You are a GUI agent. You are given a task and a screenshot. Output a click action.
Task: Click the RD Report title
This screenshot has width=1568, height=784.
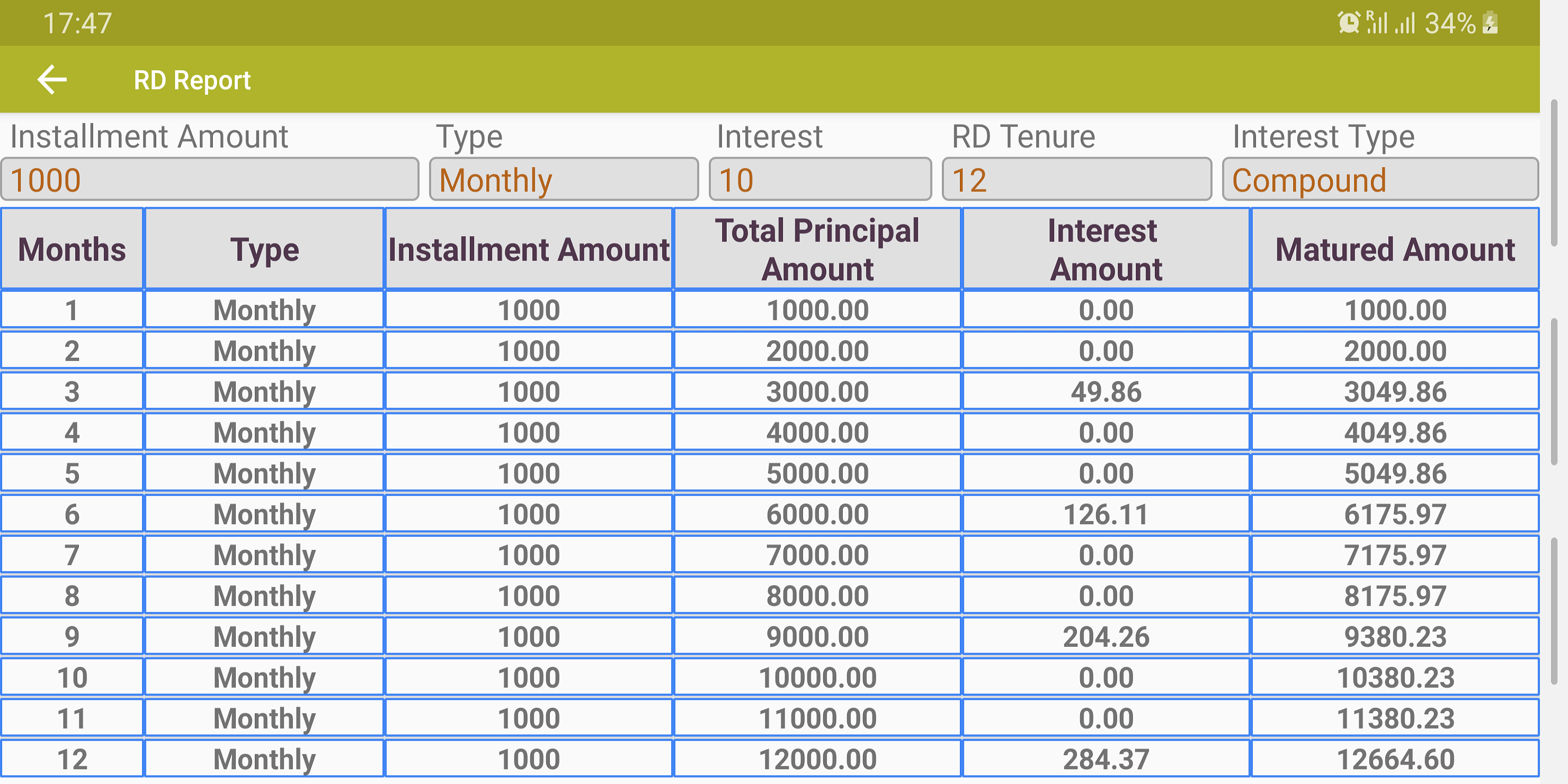tap(192, 81)
